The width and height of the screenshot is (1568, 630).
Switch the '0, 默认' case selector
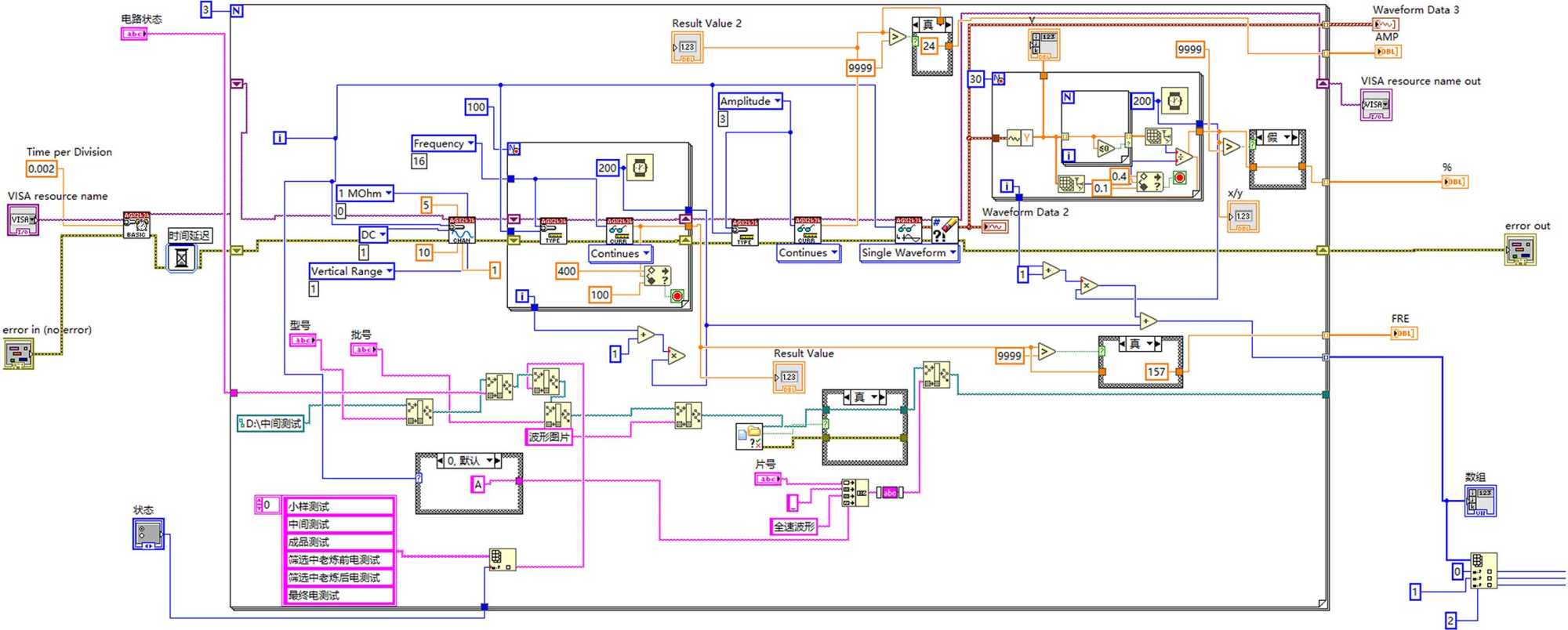pos(469,461)
